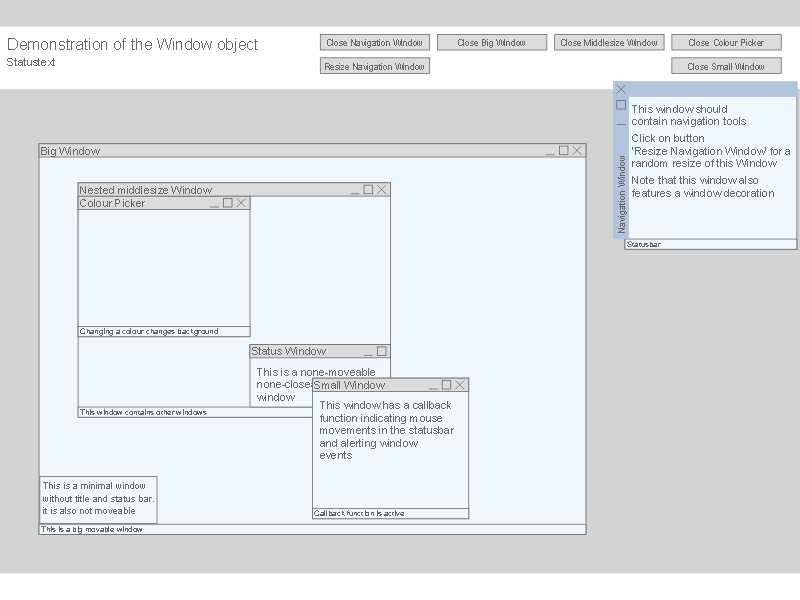This screenshot has height=600, width=800.
Task: Click the Close Navigation Window button
Action: coord(375,42)
